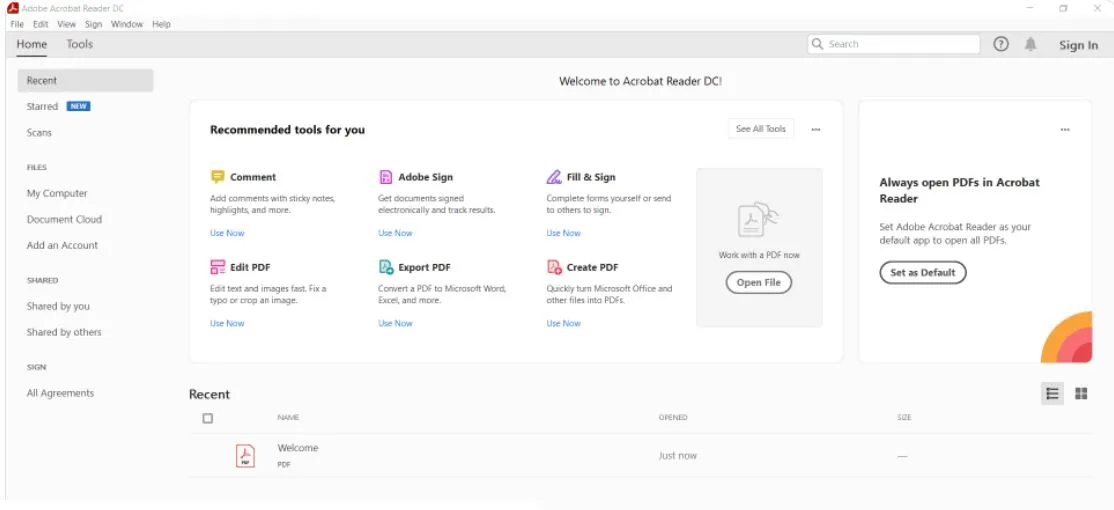Click the Create PDF tool icon
This screenshot has height=510, width=1114.
pos(554,267)
